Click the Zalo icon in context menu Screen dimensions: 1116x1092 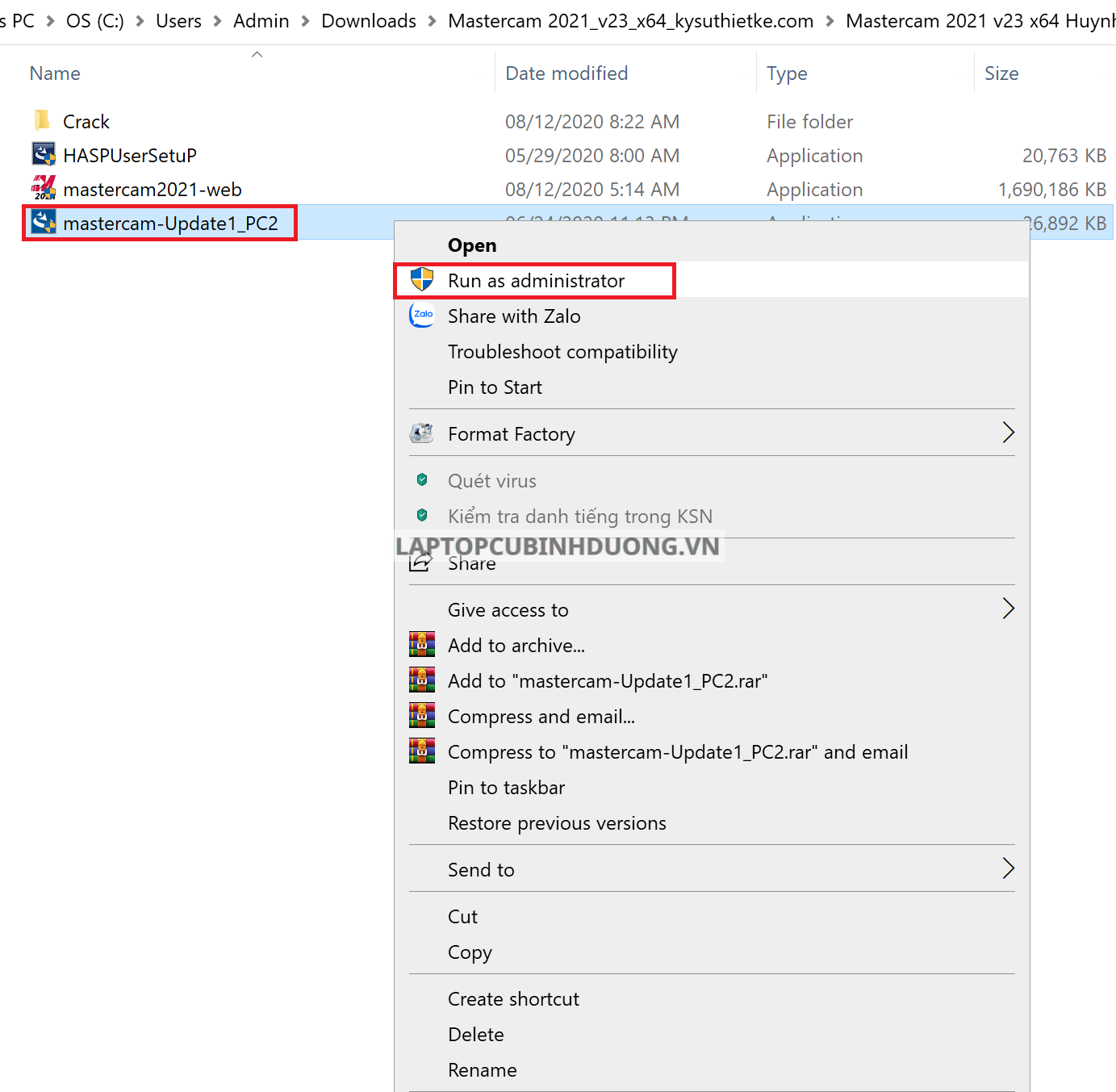[x=421, y=316]
